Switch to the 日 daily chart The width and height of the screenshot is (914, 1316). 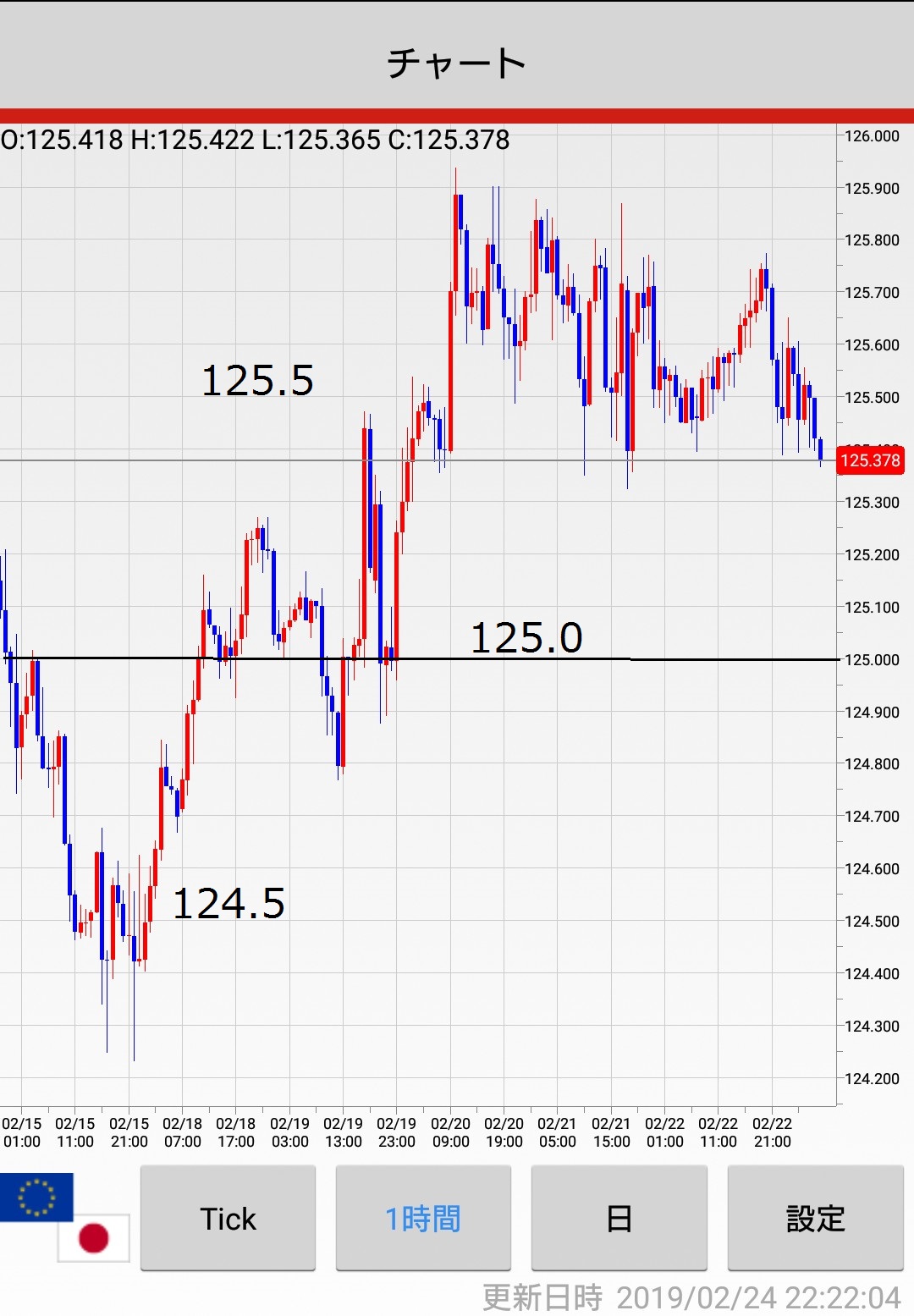[x=619, y=1219]
